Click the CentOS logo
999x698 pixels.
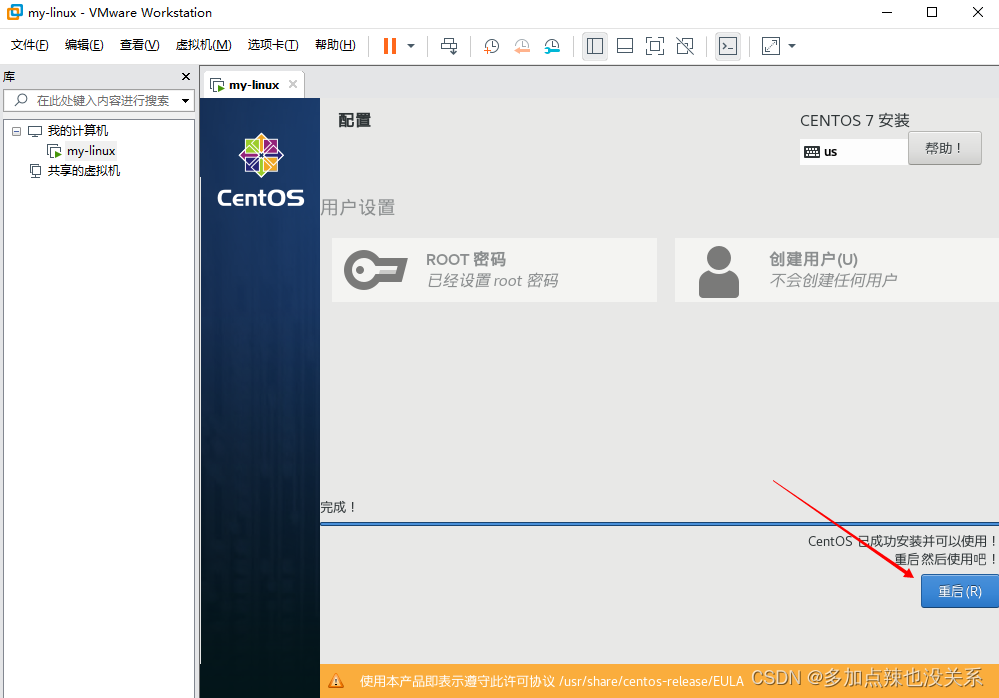pyautogui.click(x=261, y=171)
